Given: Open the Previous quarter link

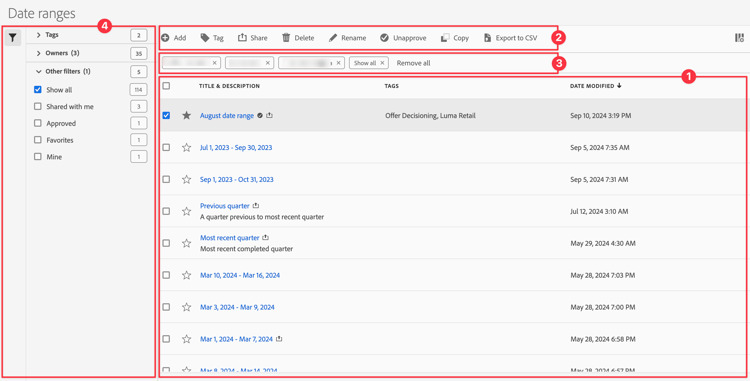Looking at the screenshot, I should [225, 206].
